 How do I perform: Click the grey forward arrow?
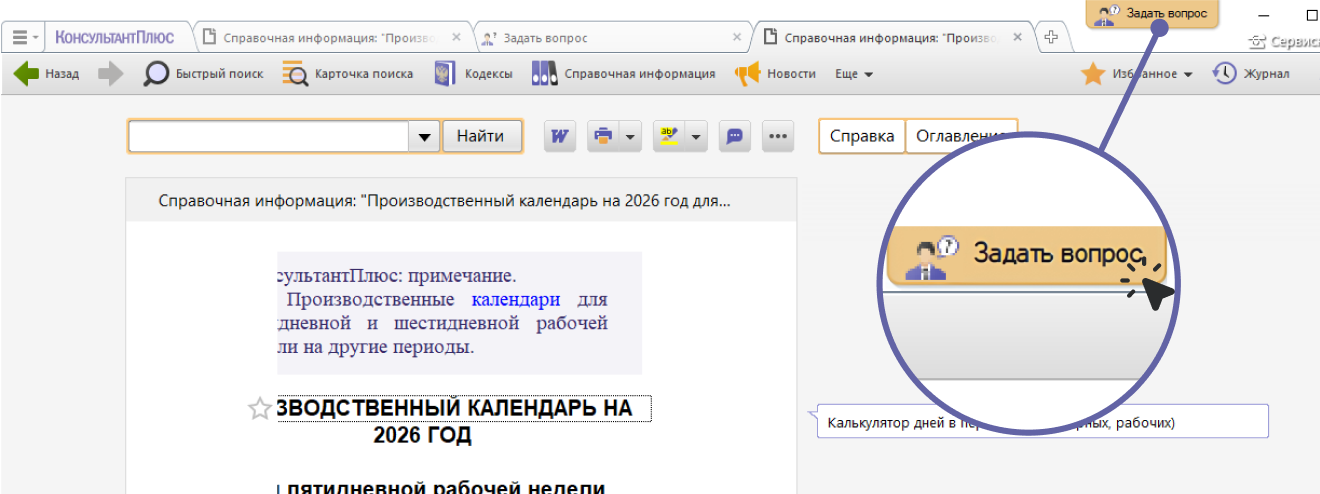110,74
